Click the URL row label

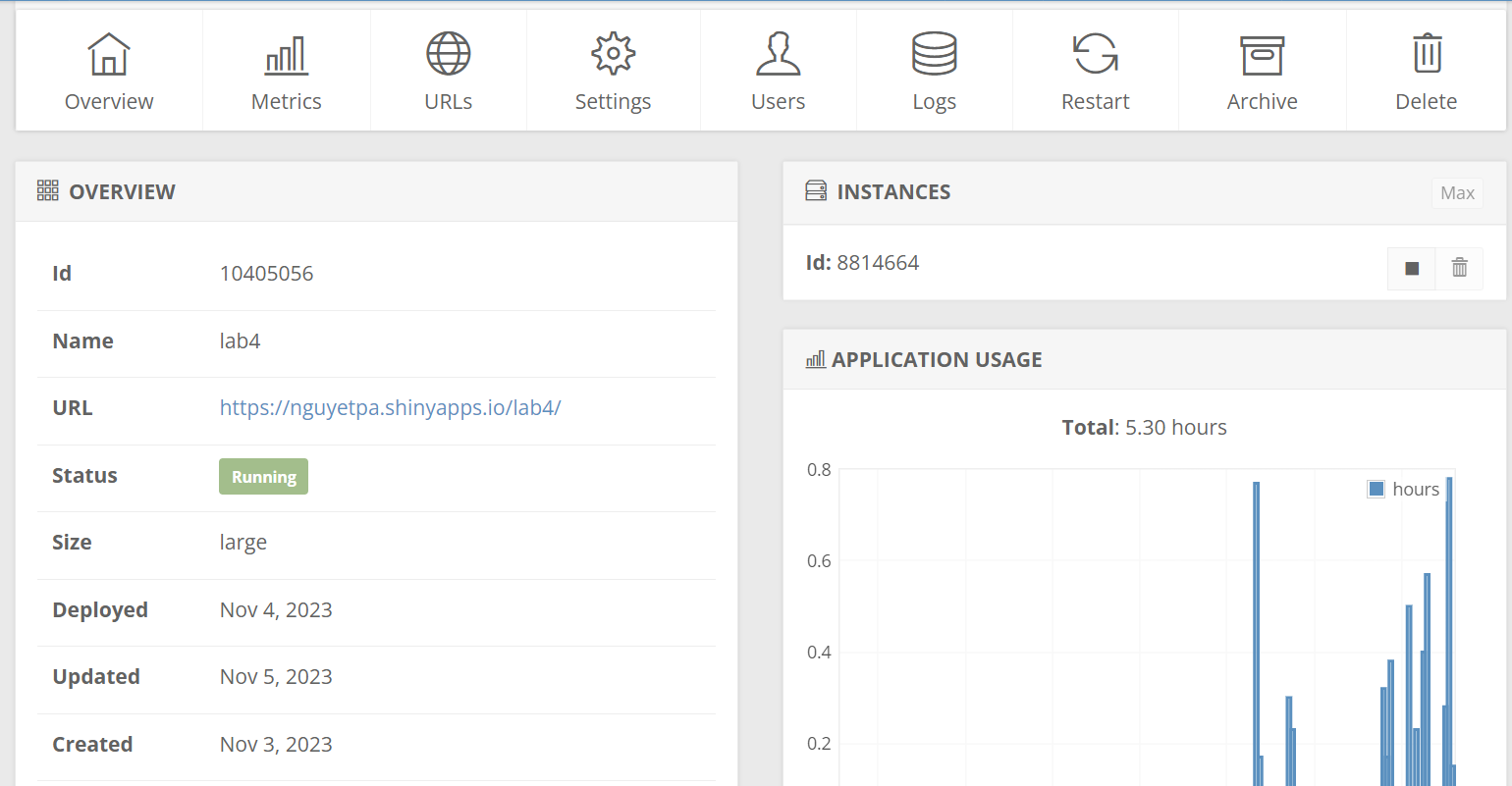(73, 408)
